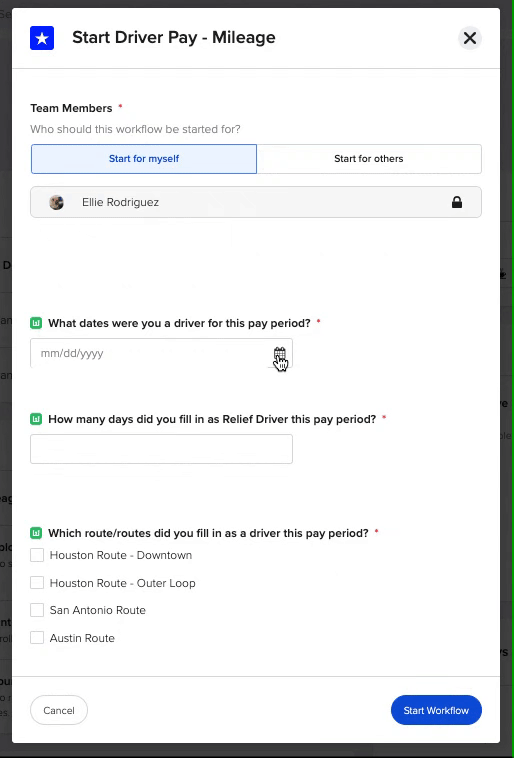
Task: Click the blue star workflow icon
Action: (42, 38)
